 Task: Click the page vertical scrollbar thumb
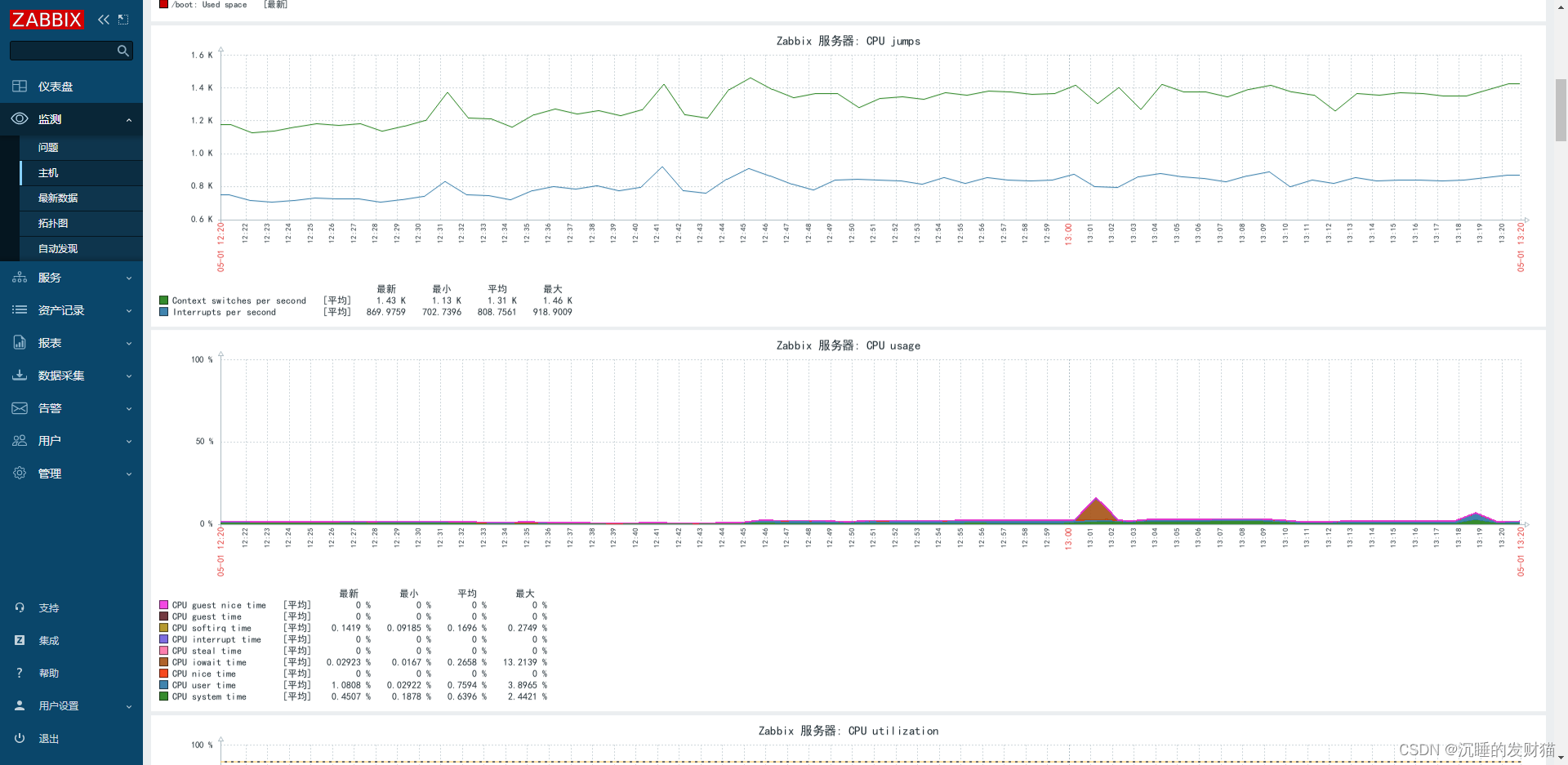(x=1561, y=110)
